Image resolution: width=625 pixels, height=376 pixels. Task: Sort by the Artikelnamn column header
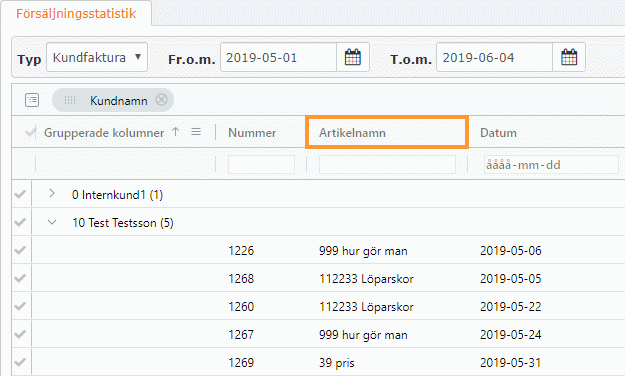(x=352, y=133)
